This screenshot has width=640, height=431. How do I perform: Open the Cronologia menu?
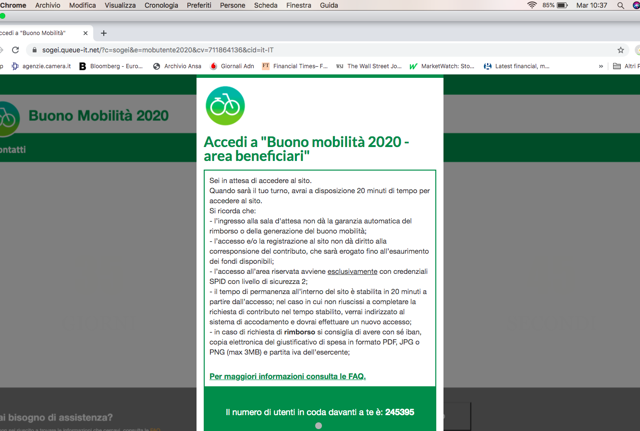(161, 5)
